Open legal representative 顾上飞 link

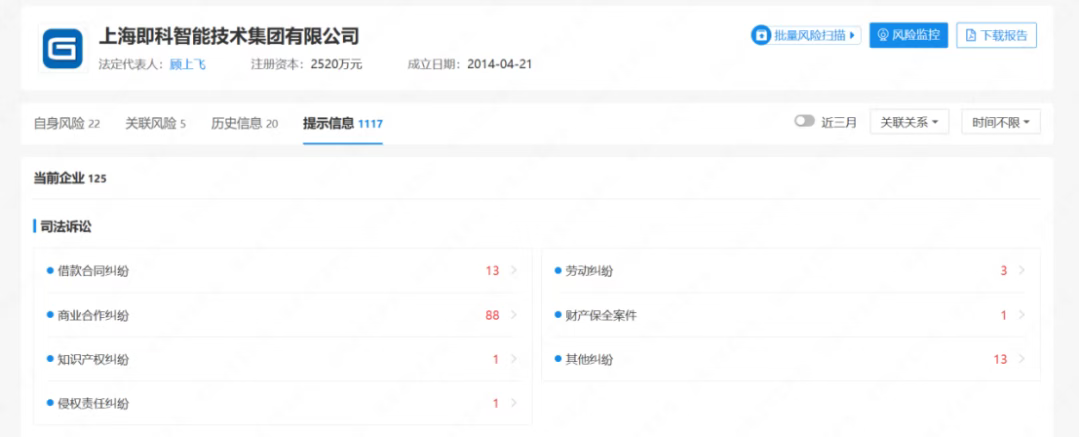point(187,64)
